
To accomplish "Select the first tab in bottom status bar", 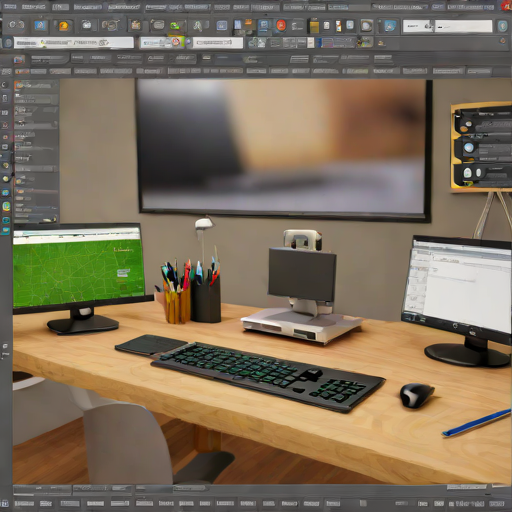I will pyautogui.click(x=24, y=503).
